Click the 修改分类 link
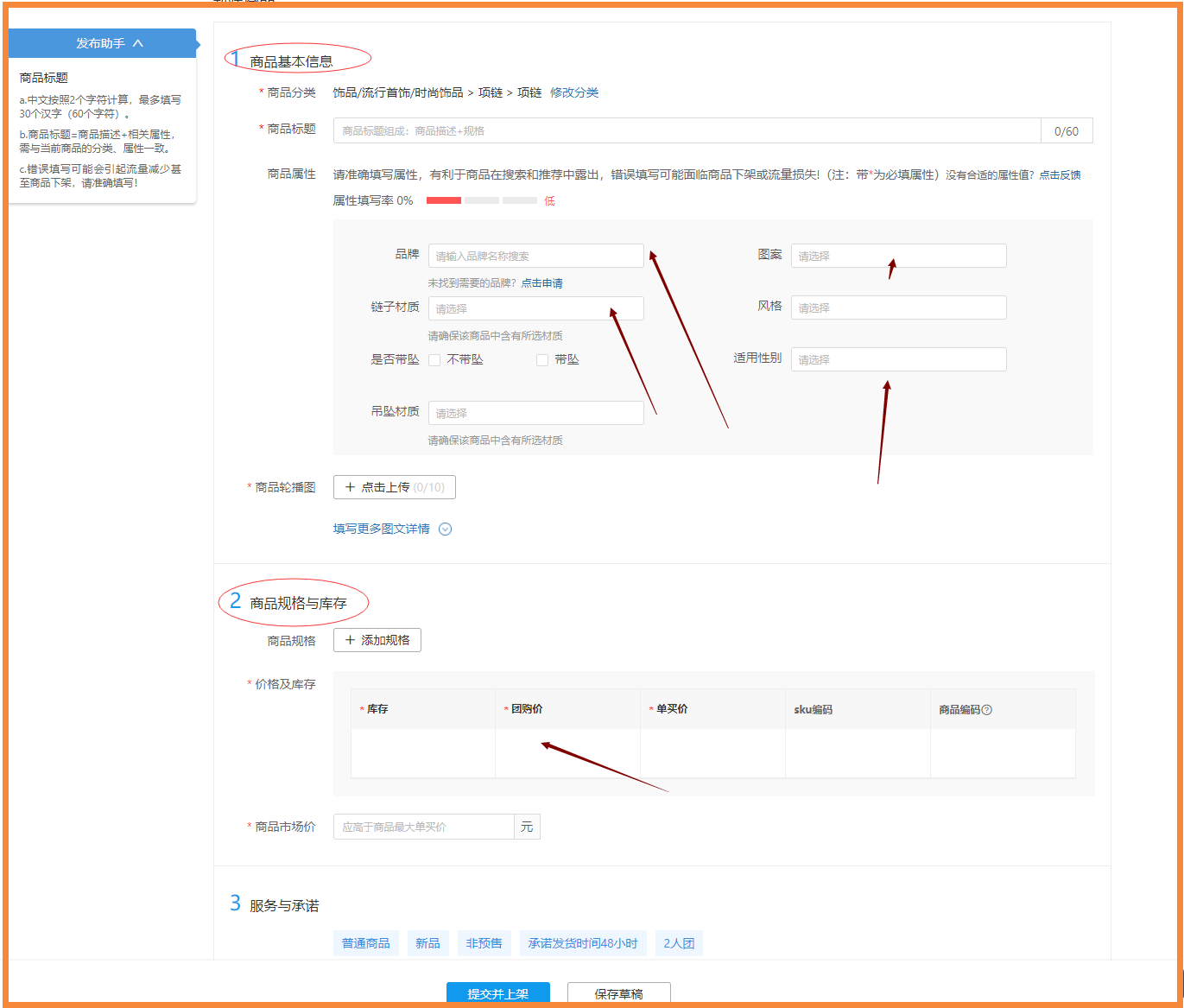The height and width of the screenshot is (1008, 1184). coord(574,92)
